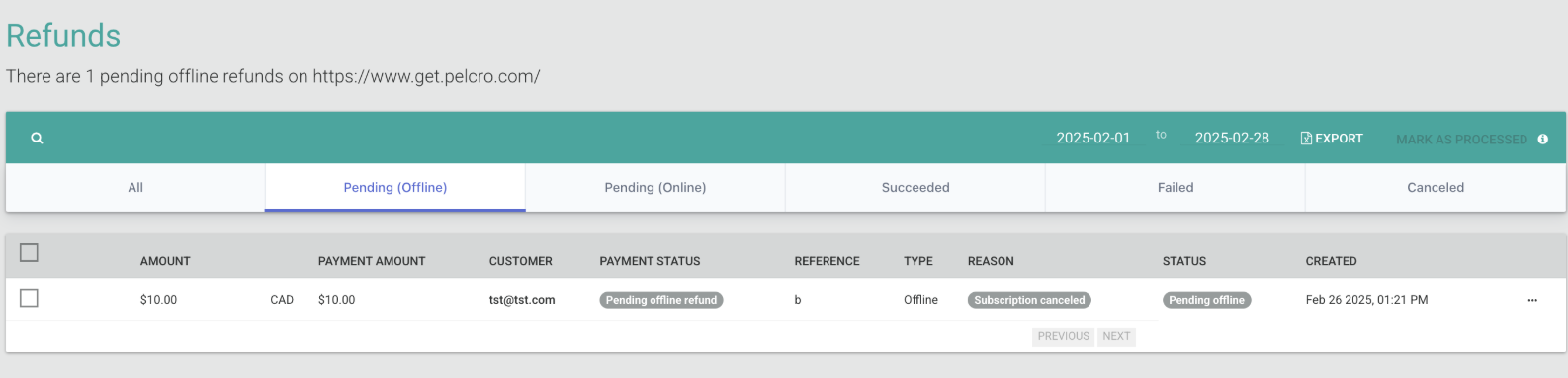The width and height of the screenshot is (1568, 378).
Task: Click the Export button label
Action: [1339, 139]
